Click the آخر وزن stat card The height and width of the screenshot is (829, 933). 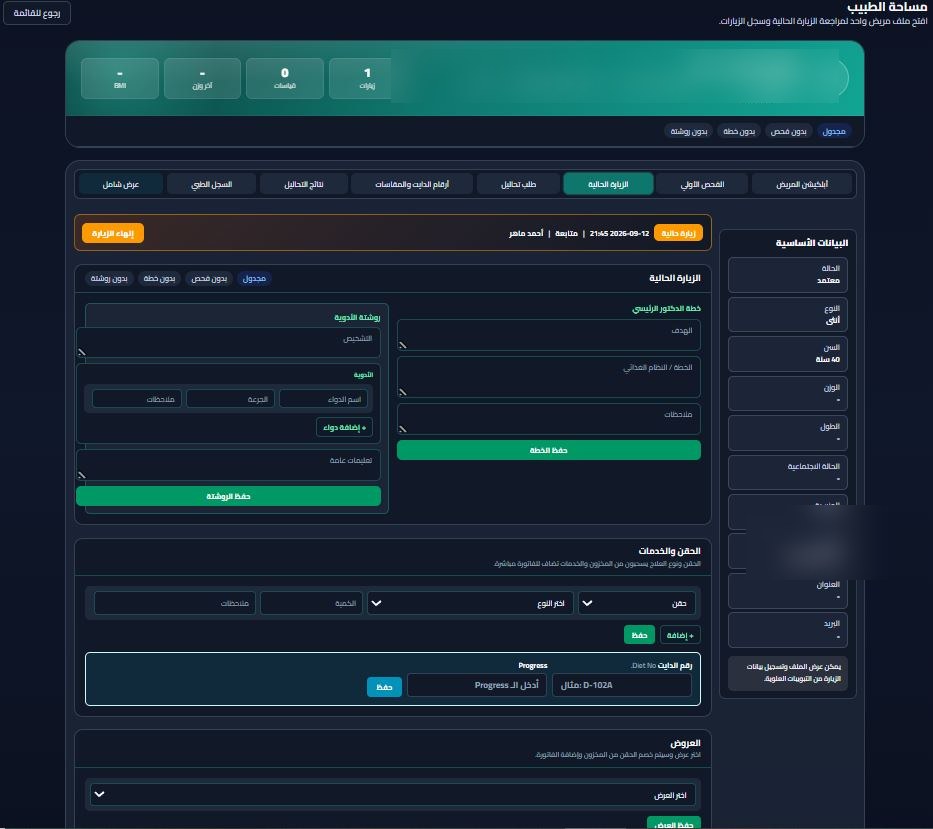click(202, 78)
